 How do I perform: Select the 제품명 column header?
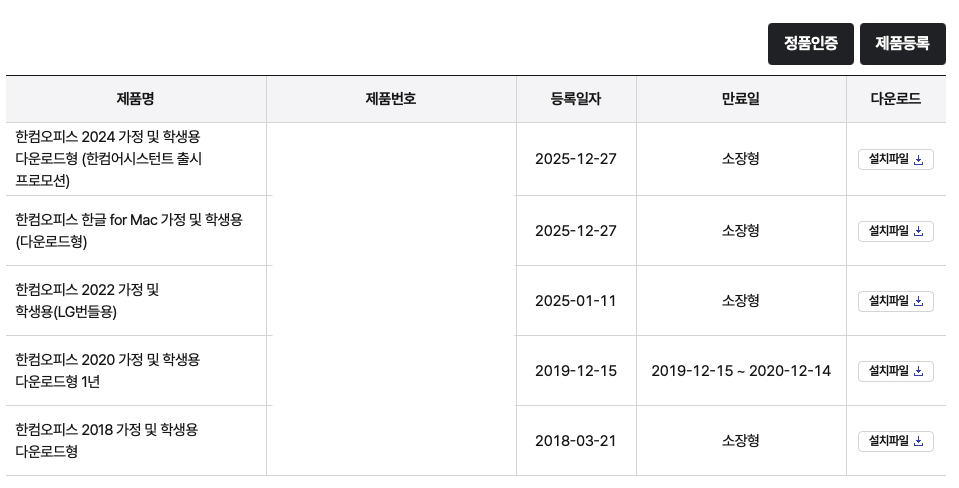pyautogui.click(x=136, y=99)
